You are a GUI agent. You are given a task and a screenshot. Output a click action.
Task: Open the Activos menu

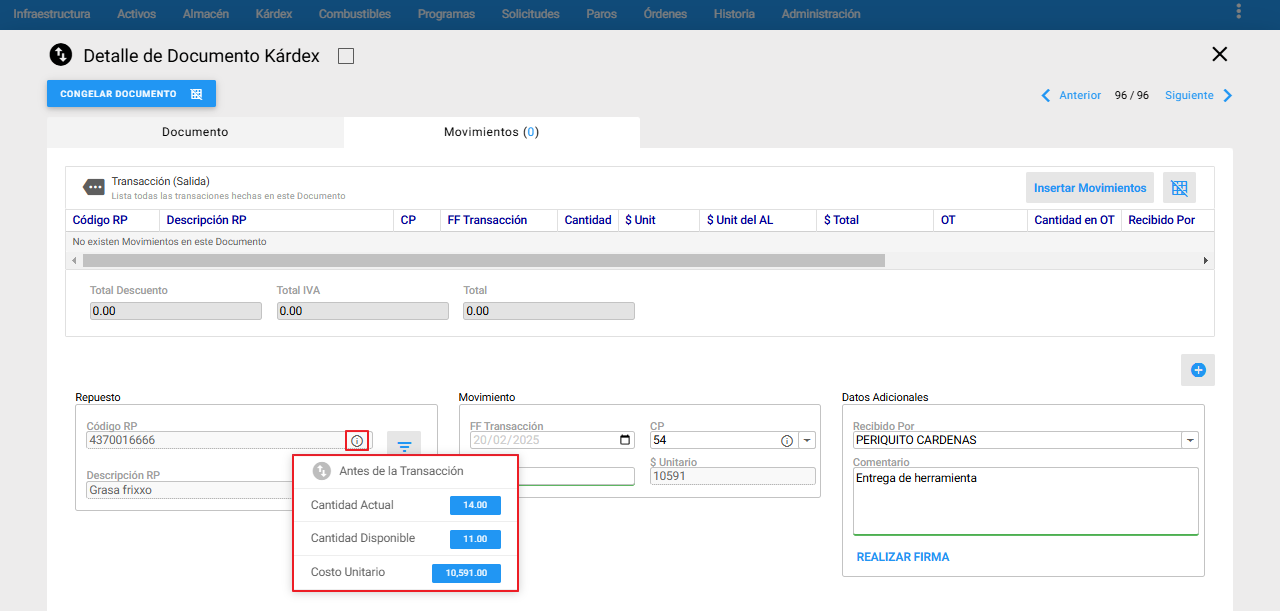pos(137,14)
